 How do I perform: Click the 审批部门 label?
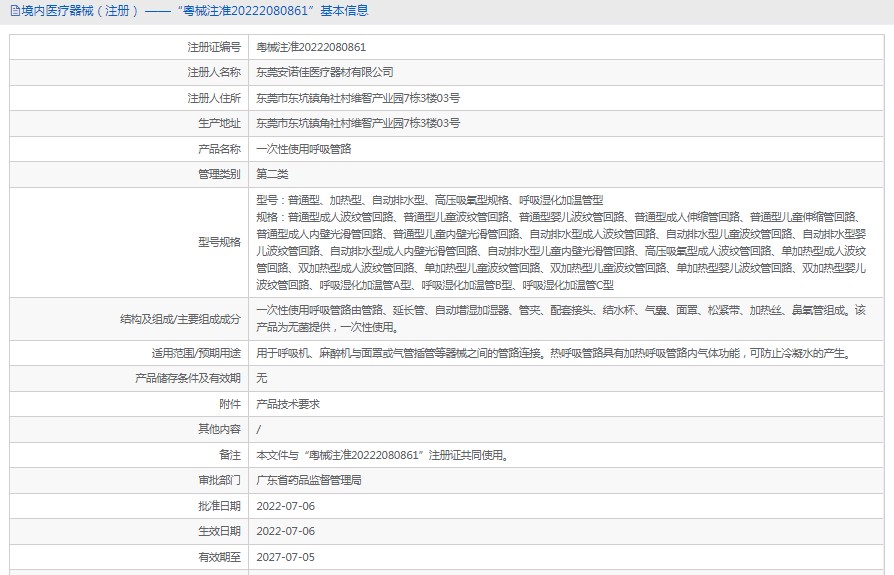click(219, 480)
